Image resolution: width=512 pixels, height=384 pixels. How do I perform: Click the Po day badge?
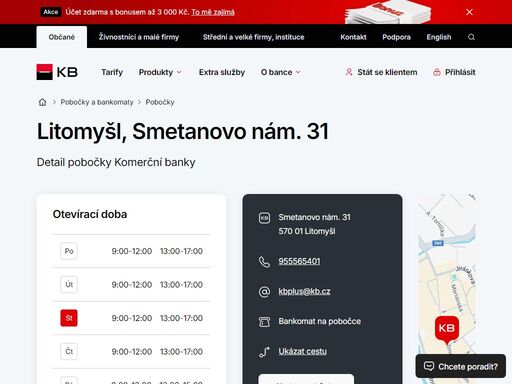(x=69, y=251)
